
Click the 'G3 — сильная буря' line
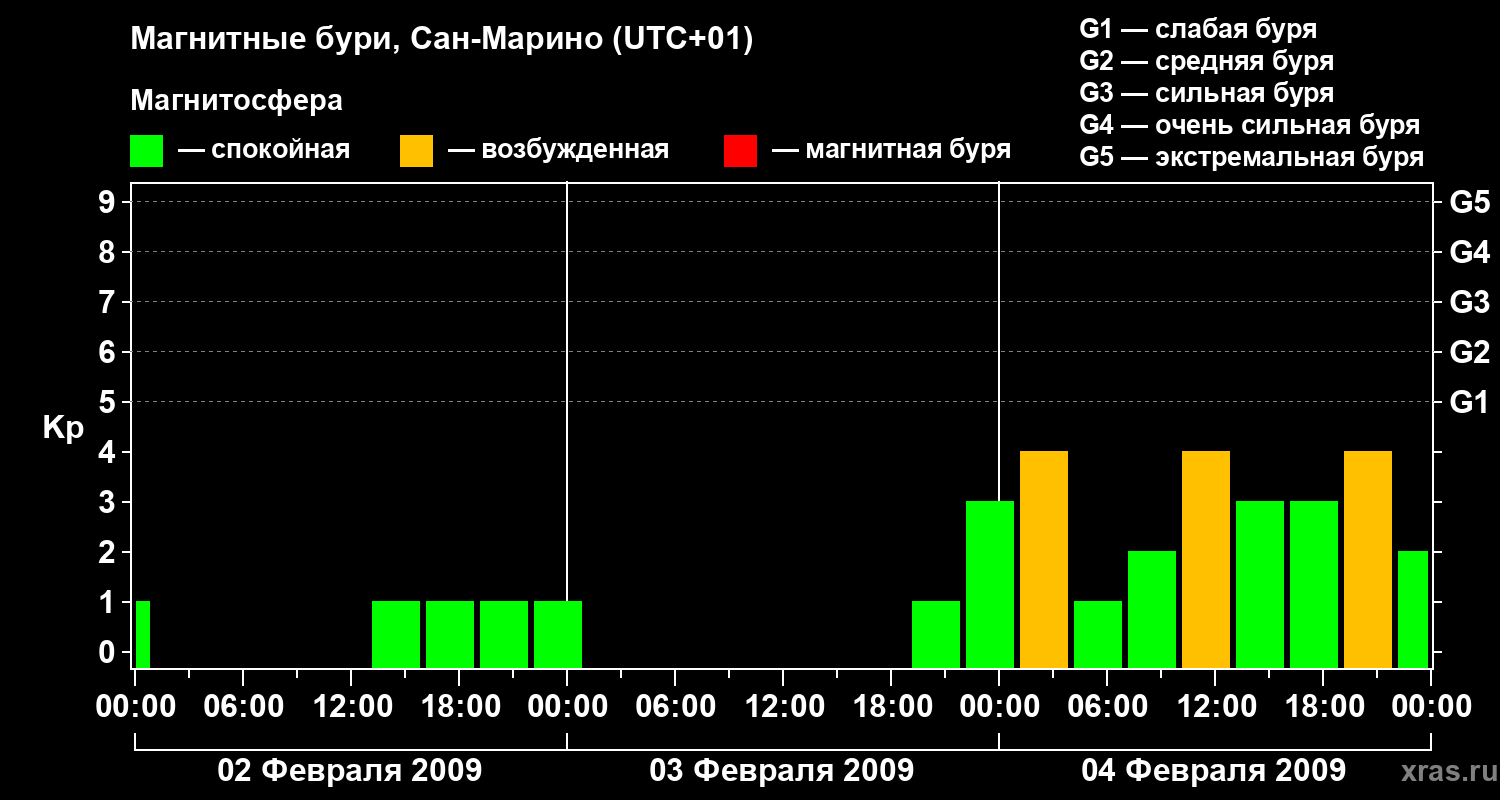pos(1207,93)
